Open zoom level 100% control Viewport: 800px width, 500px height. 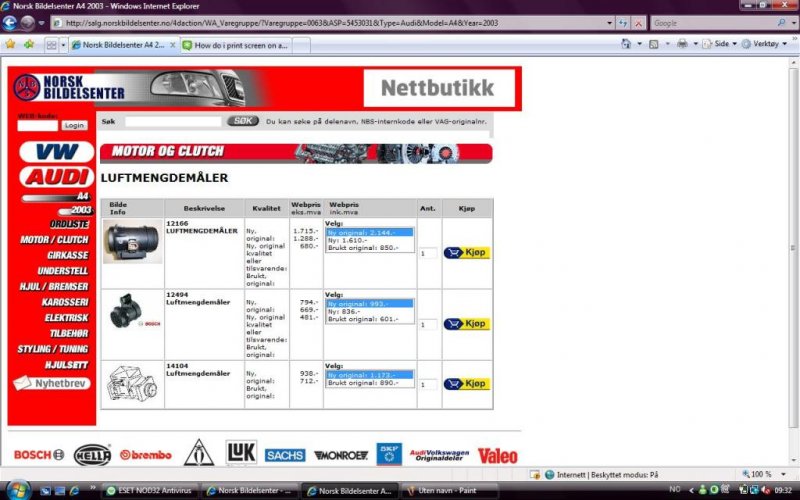(x=766, y=474)
